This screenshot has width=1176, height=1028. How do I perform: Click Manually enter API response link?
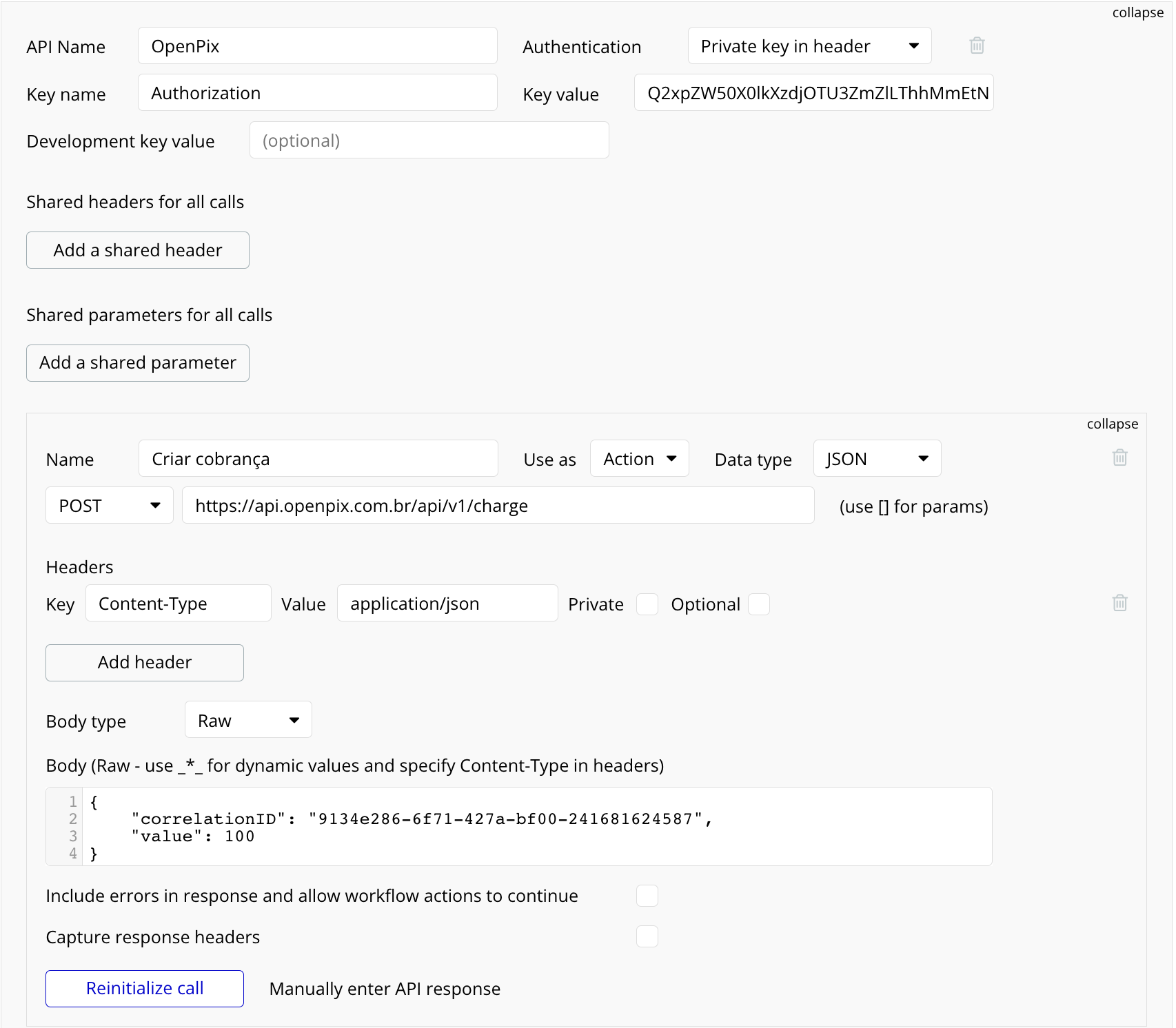pyautogui.click(x=385, y=989)
